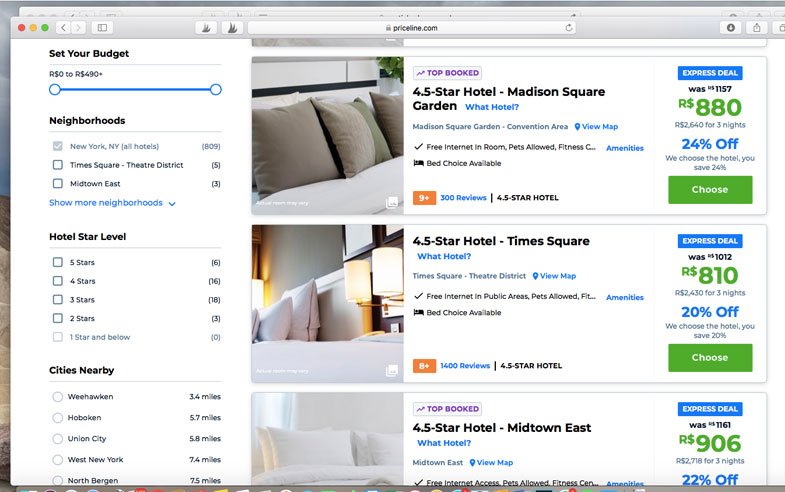Open 300 Reviews link
Viewport: 785px width, 492px height.
tap(463, 198)
